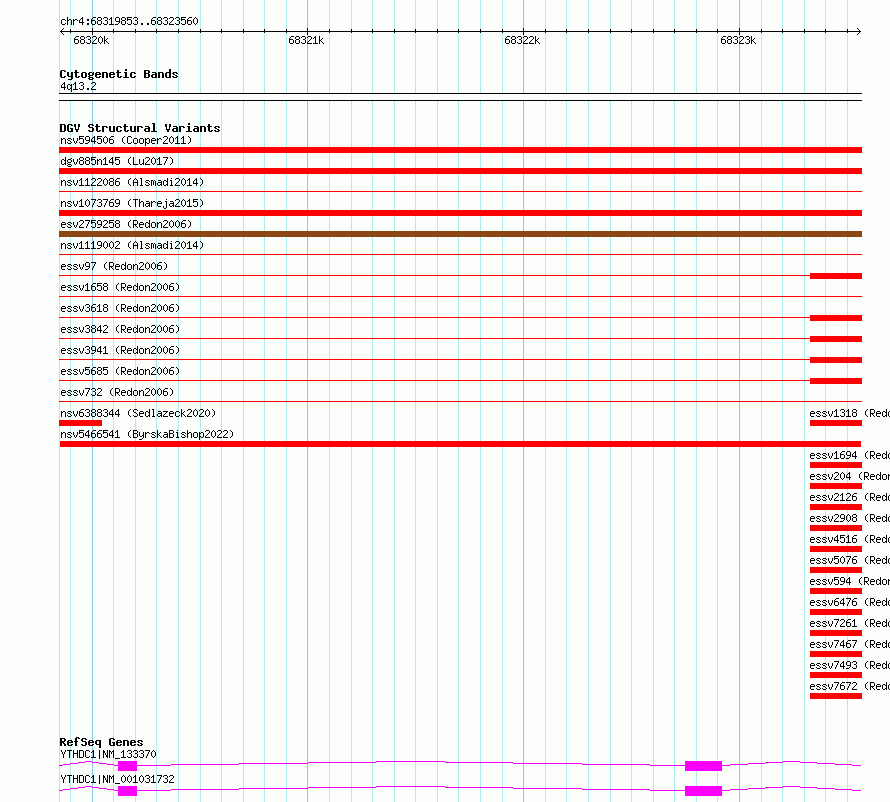
Task: Click the ruler's right arrowhead
Action: (858, 31)
